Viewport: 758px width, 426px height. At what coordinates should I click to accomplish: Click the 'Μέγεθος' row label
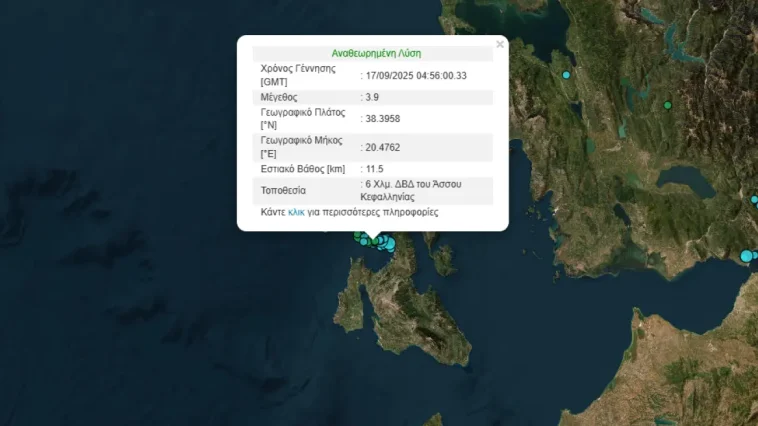coord(279,97)
